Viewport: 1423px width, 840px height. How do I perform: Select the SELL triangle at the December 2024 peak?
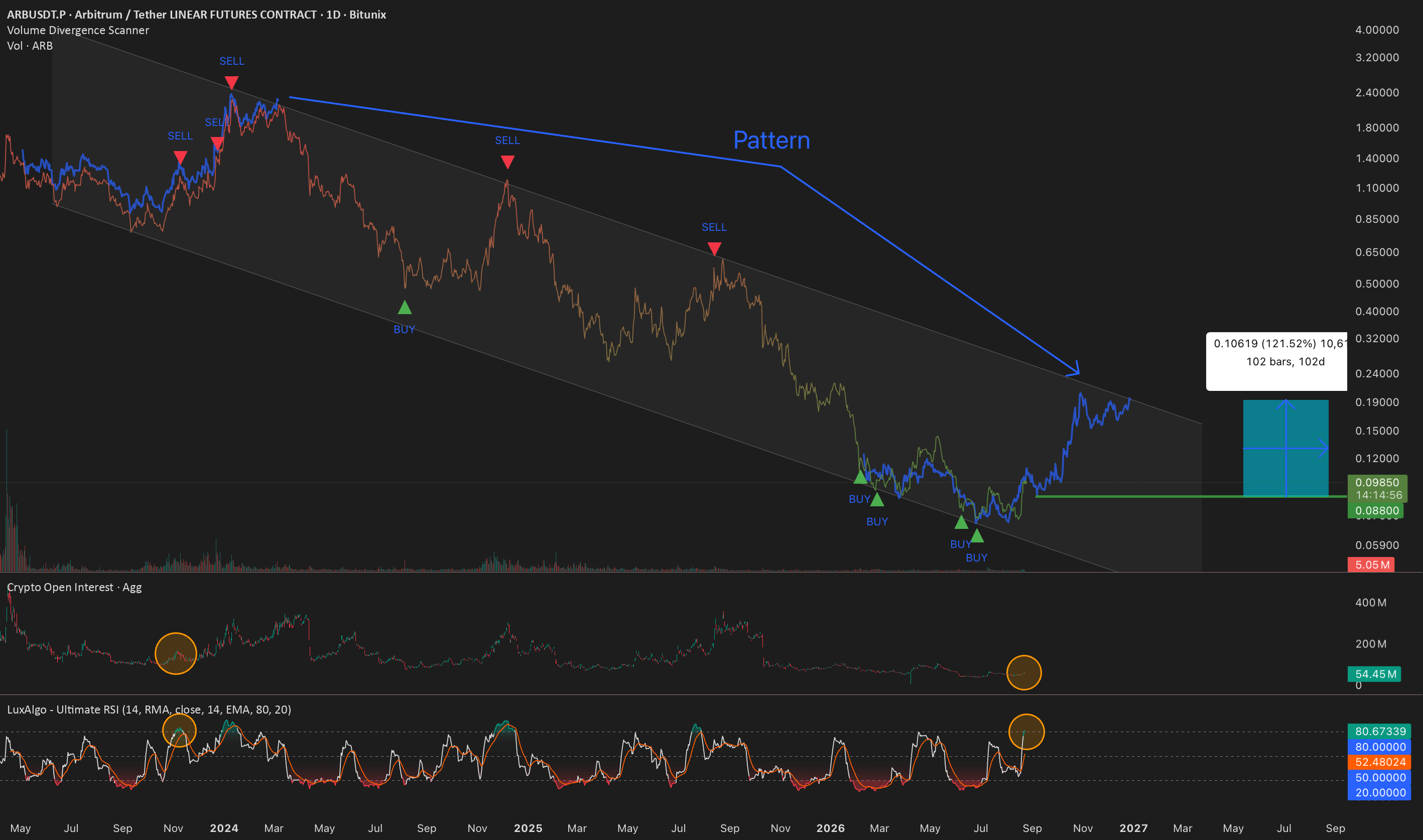(x=508, y=163)
